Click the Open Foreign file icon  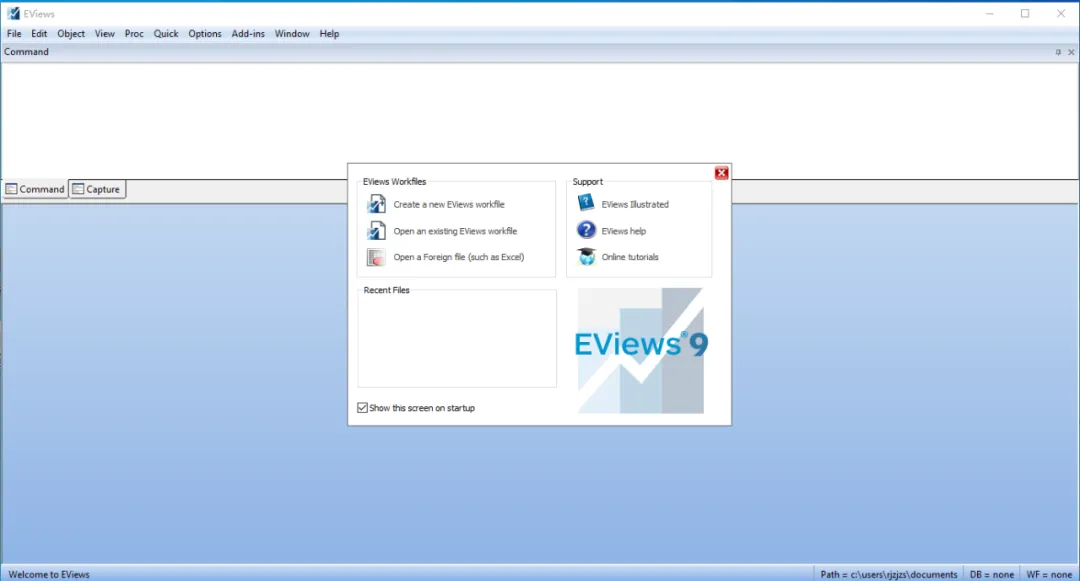point(376,257)
